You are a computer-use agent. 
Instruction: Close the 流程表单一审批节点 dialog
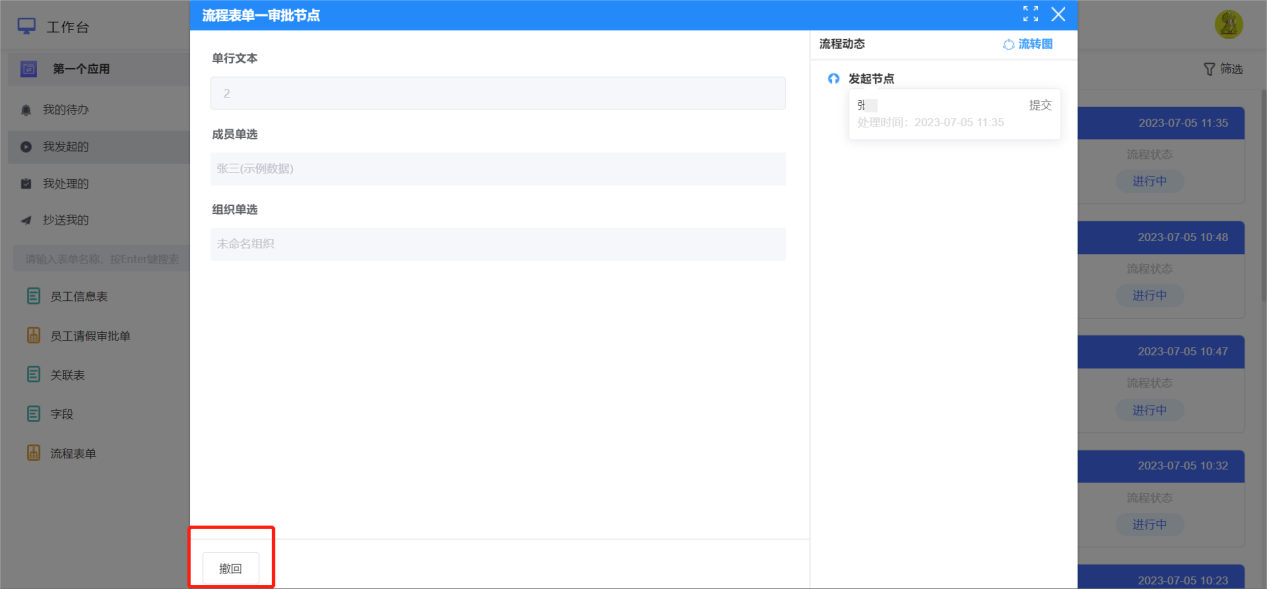point(1058,14)
